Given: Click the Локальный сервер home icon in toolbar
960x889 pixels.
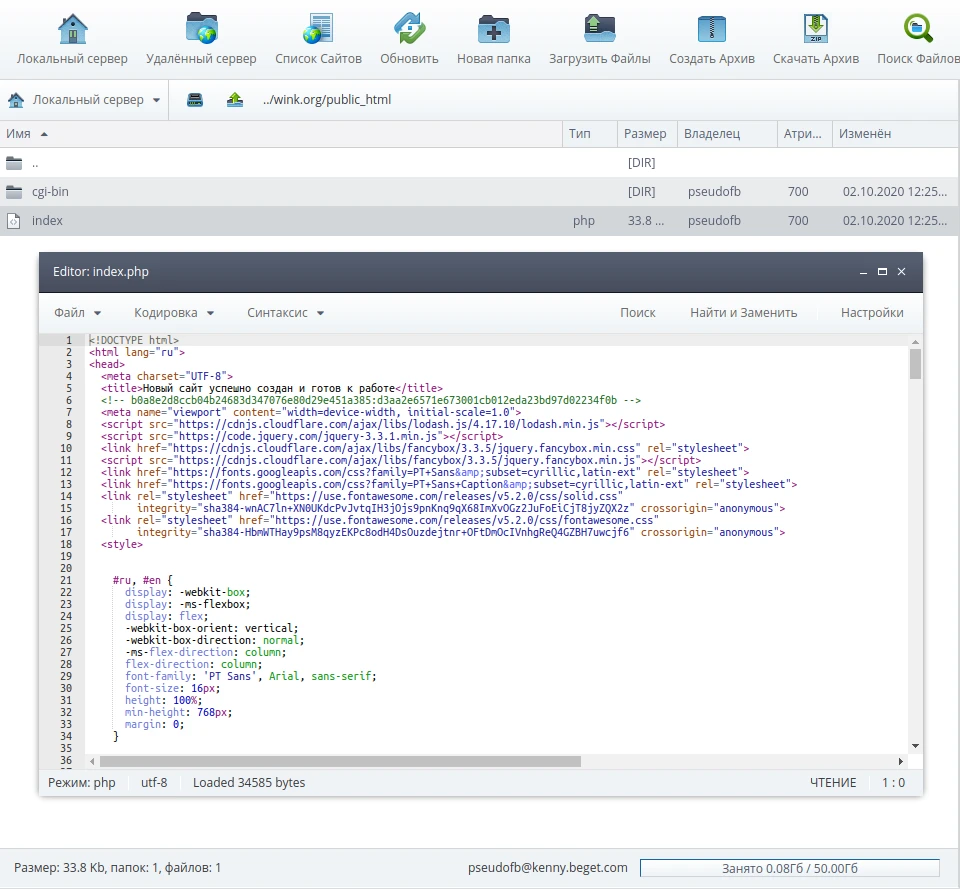Looking at the screenshot, I should click(x=72, y=29).
